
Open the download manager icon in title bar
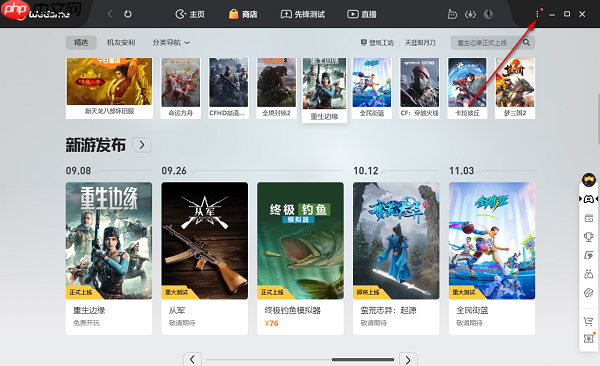click(470, 14)
